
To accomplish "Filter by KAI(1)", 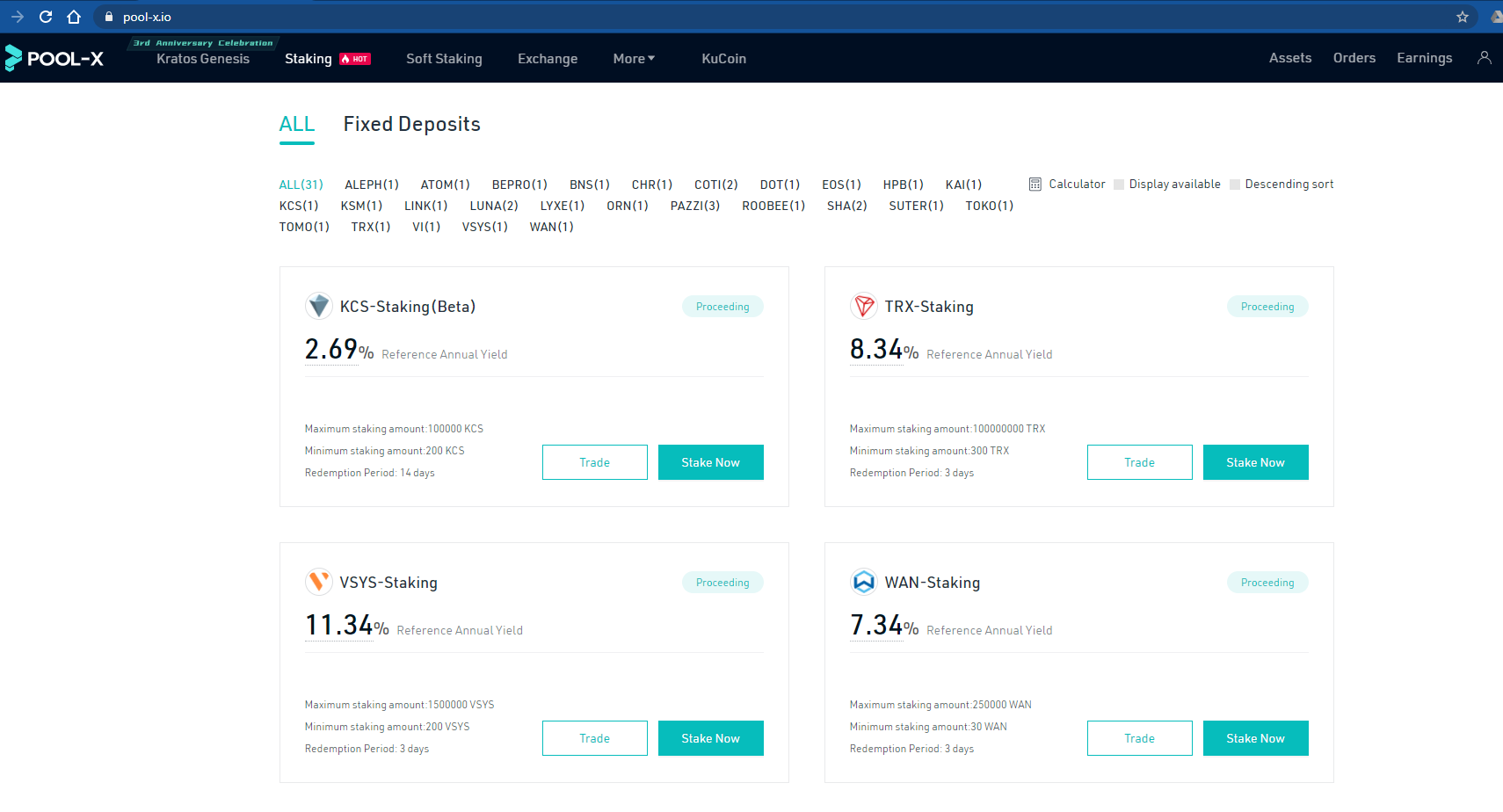I will tap(963, 185).
